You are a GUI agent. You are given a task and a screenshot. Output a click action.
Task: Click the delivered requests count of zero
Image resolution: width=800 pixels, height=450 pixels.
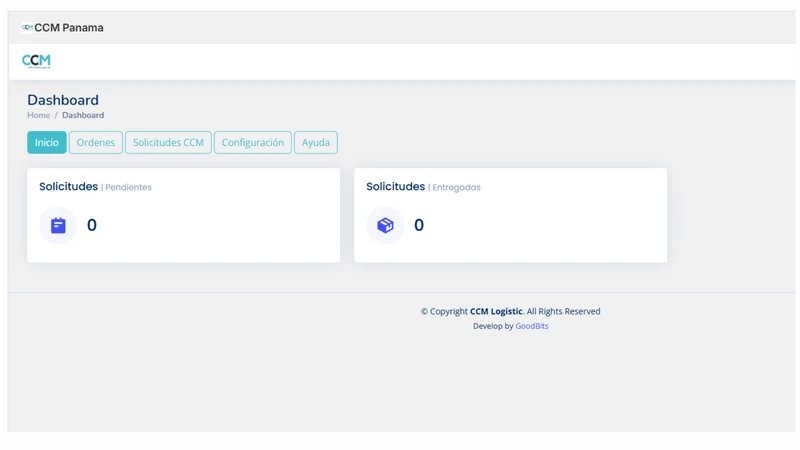coord(419,225)
